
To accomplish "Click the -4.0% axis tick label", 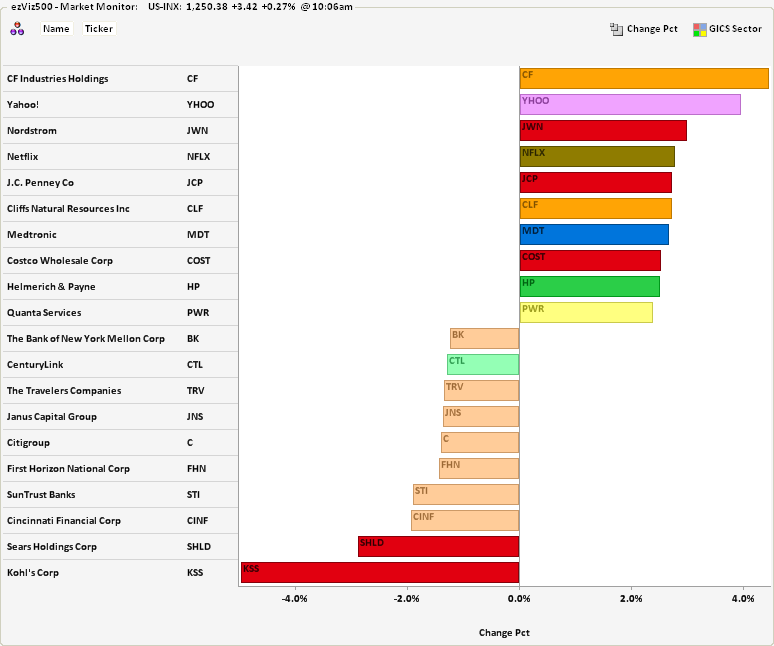I will pyautogui.click(x=295, y=599).
